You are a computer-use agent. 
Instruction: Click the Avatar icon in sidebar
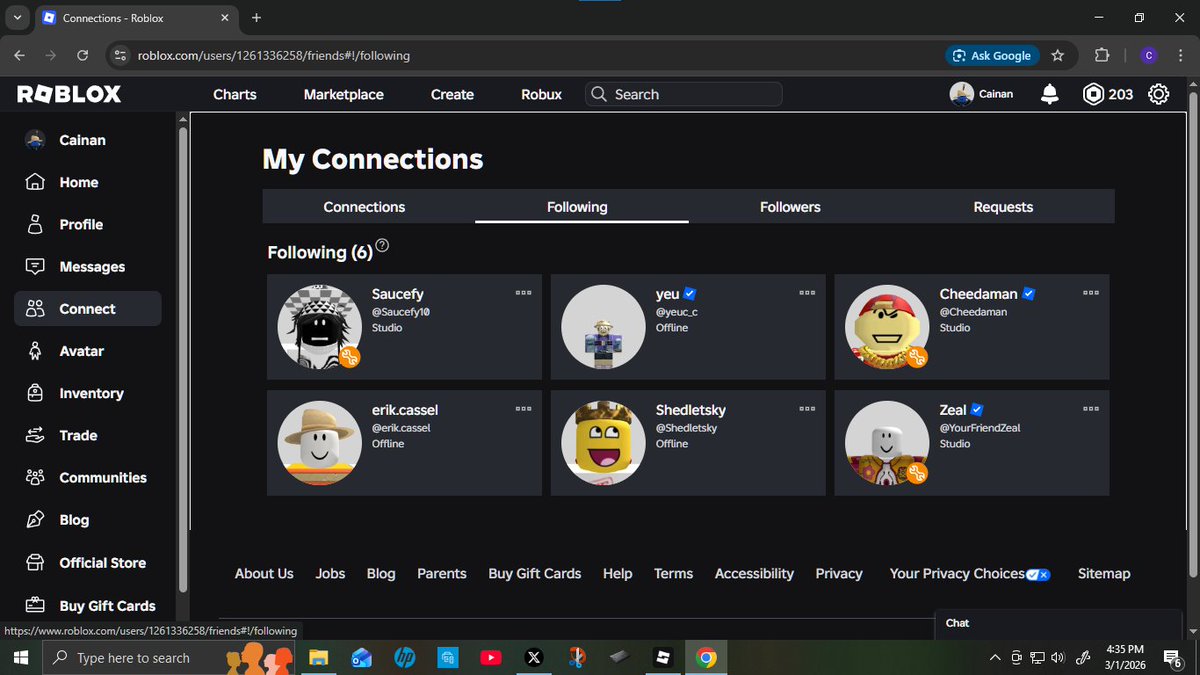tap(35, 351)
